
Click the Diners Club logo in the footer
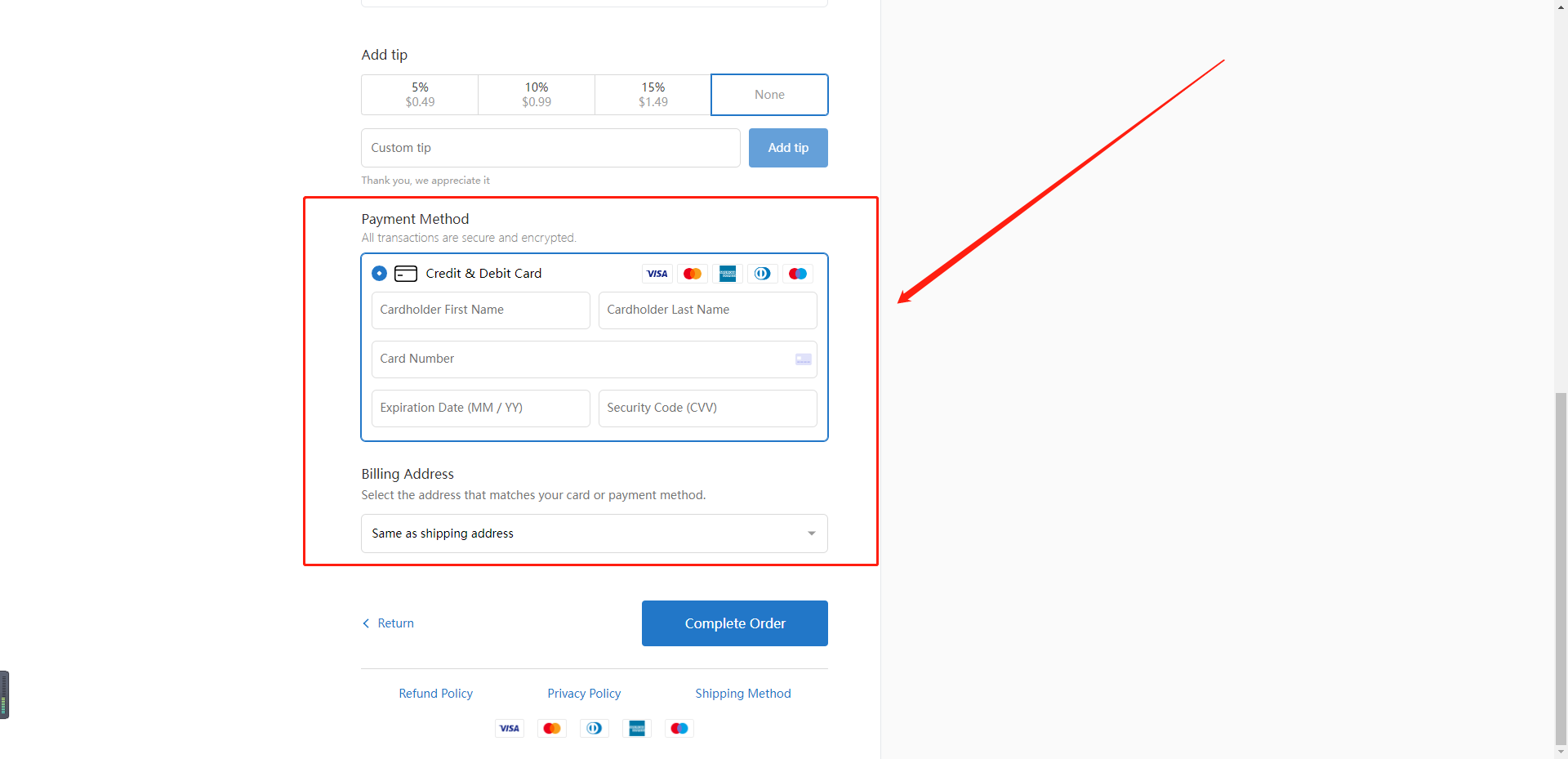[x=595, y=728]
